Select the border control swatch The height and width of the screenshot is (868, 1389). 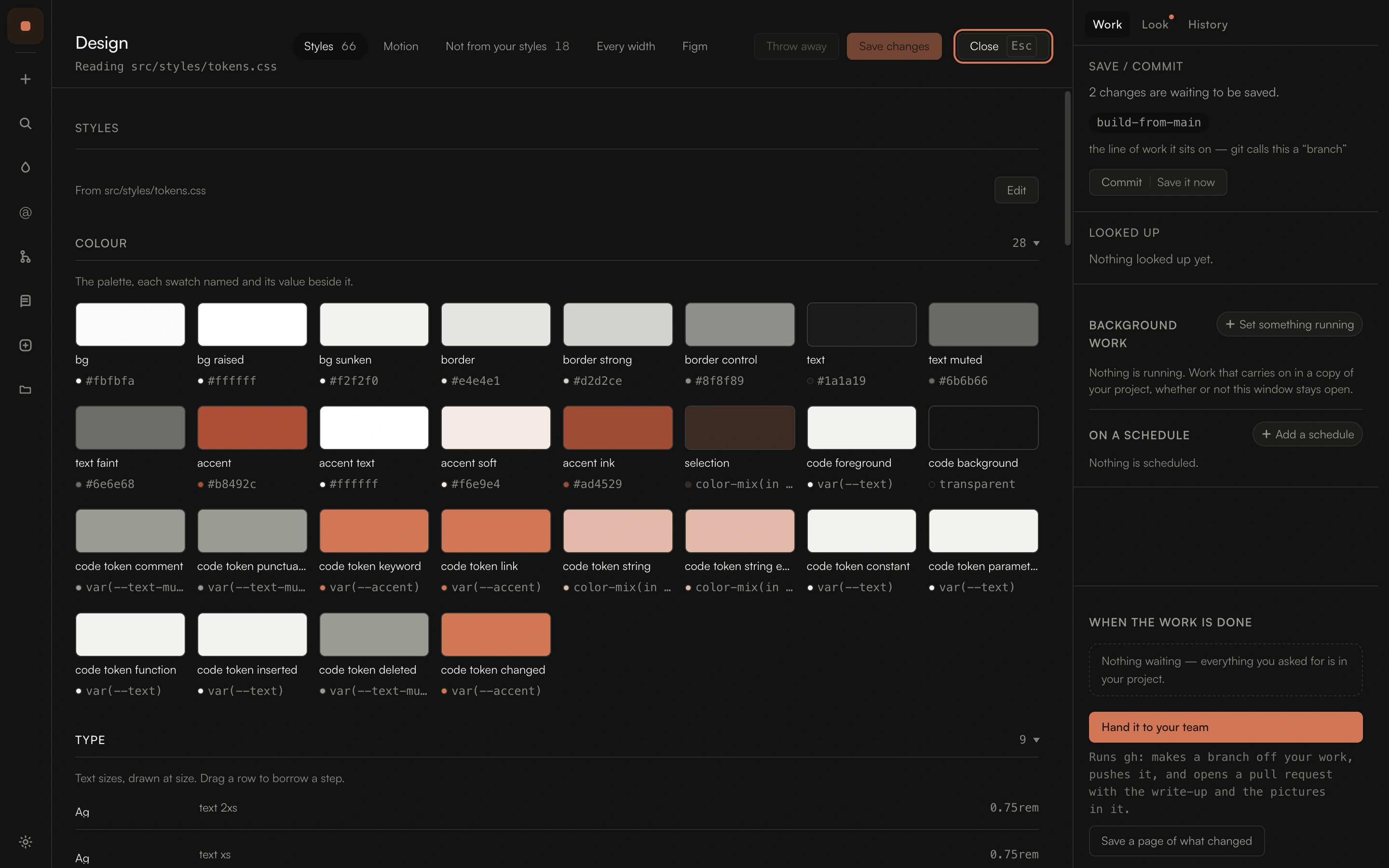click(x=739, y=325)
